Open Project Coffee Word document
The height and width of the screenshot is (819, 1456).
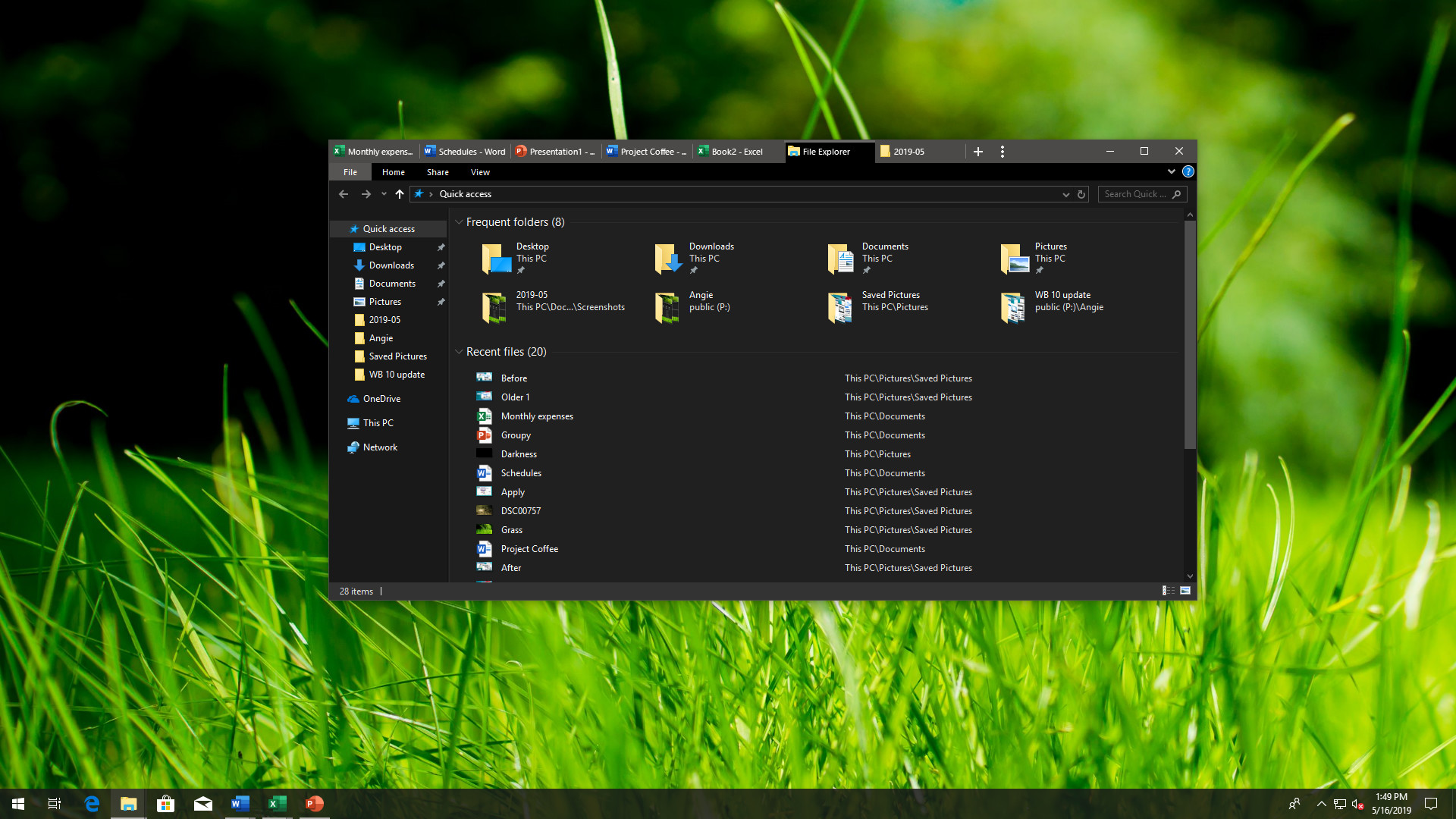pos(529,548)
